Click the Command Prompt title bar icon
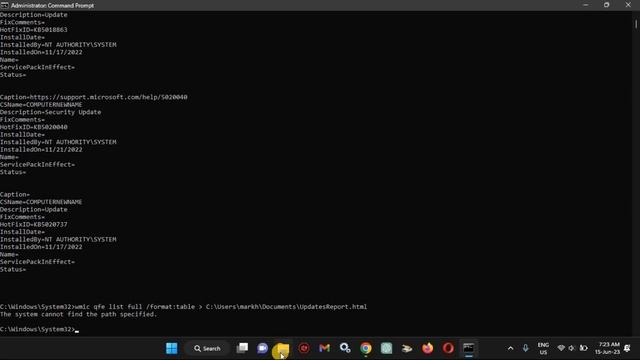The width and height of the screenshot is (640, 360). [4, 5]
